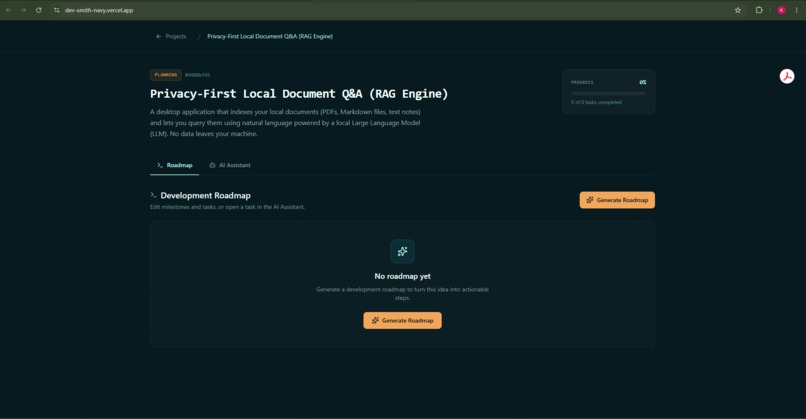Image resolution: width=806 pixels, height=419 pixels.
Task: Click the PLANNING status badge
Action: tap(166, 75)
